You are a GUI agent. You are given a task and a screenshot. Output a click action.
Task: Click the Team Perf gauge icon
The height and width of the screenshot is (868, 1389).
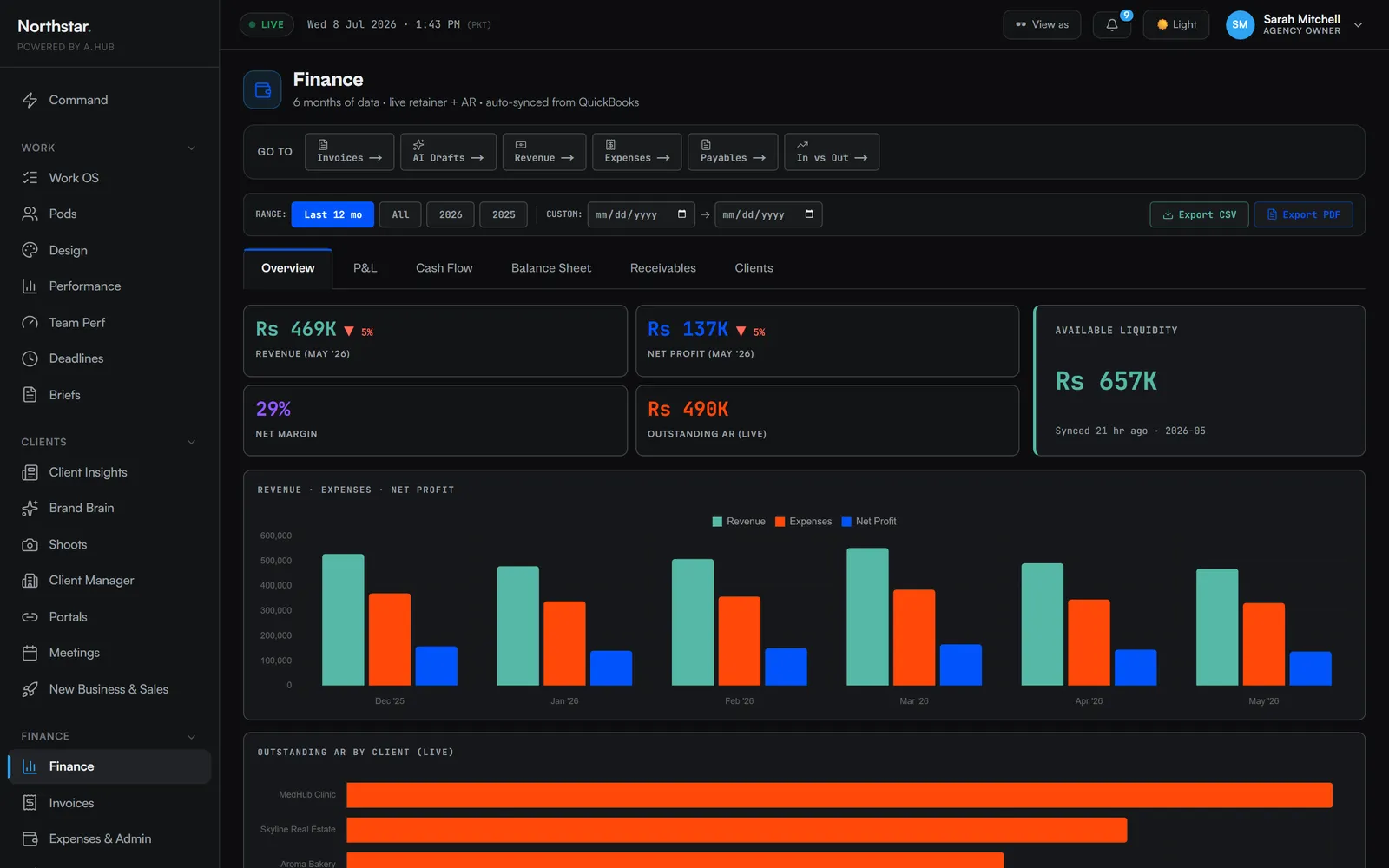[x=30, y=322]
